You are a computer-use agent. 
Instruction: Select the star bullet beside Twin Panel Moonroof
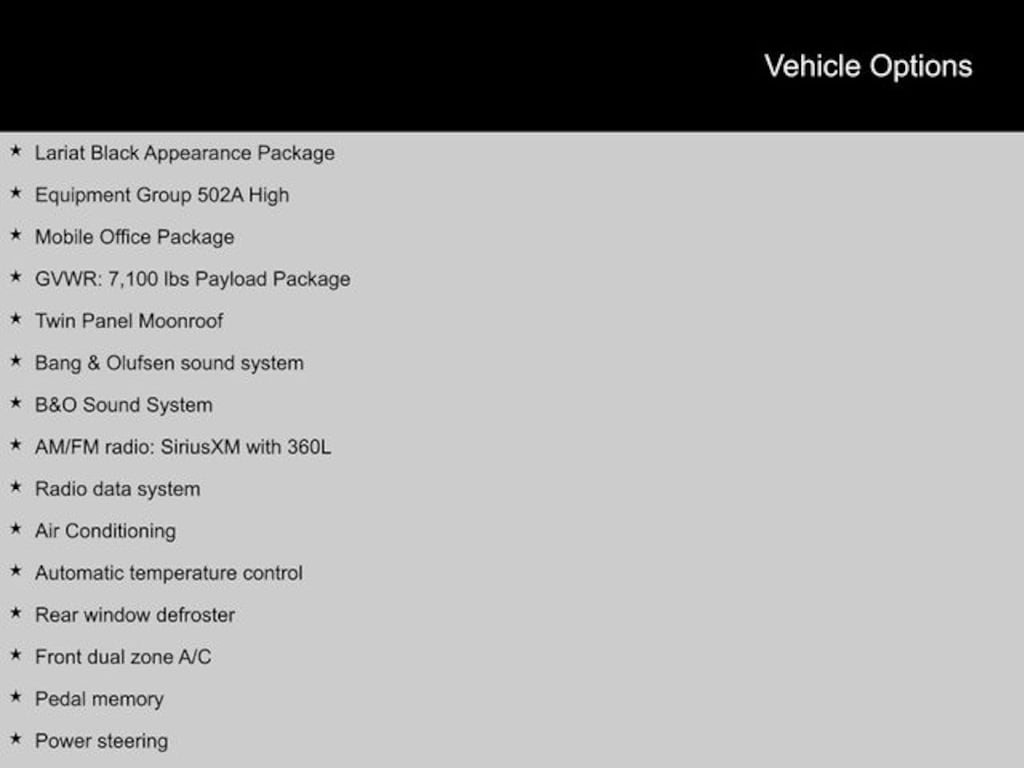point(15,320)
